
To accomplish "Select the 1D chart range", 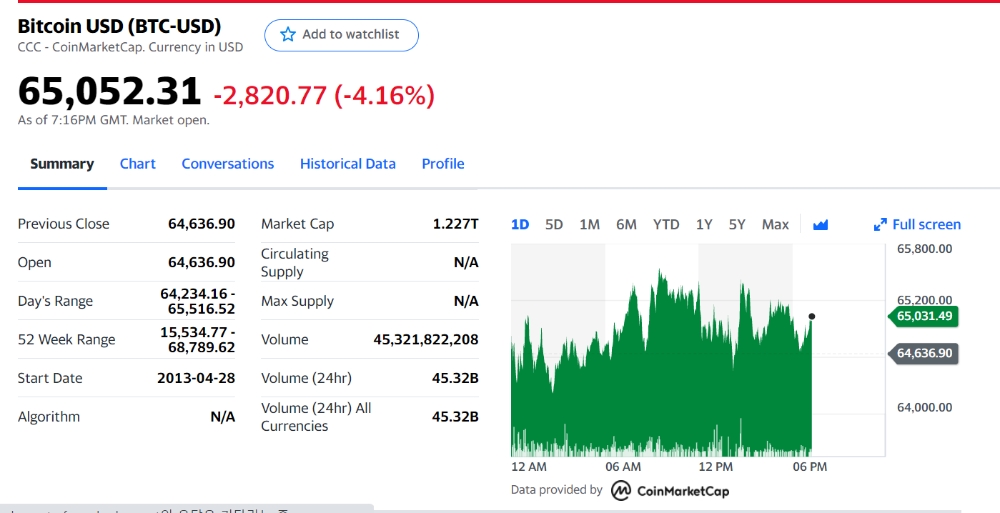I will (520, 225).
